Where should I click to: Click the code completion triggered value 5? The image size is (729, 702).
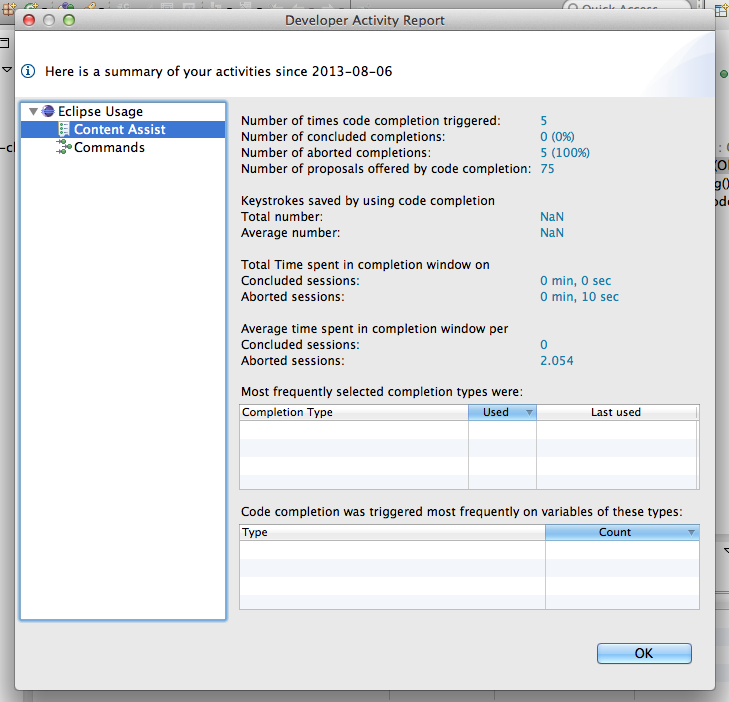coord(543,121)
